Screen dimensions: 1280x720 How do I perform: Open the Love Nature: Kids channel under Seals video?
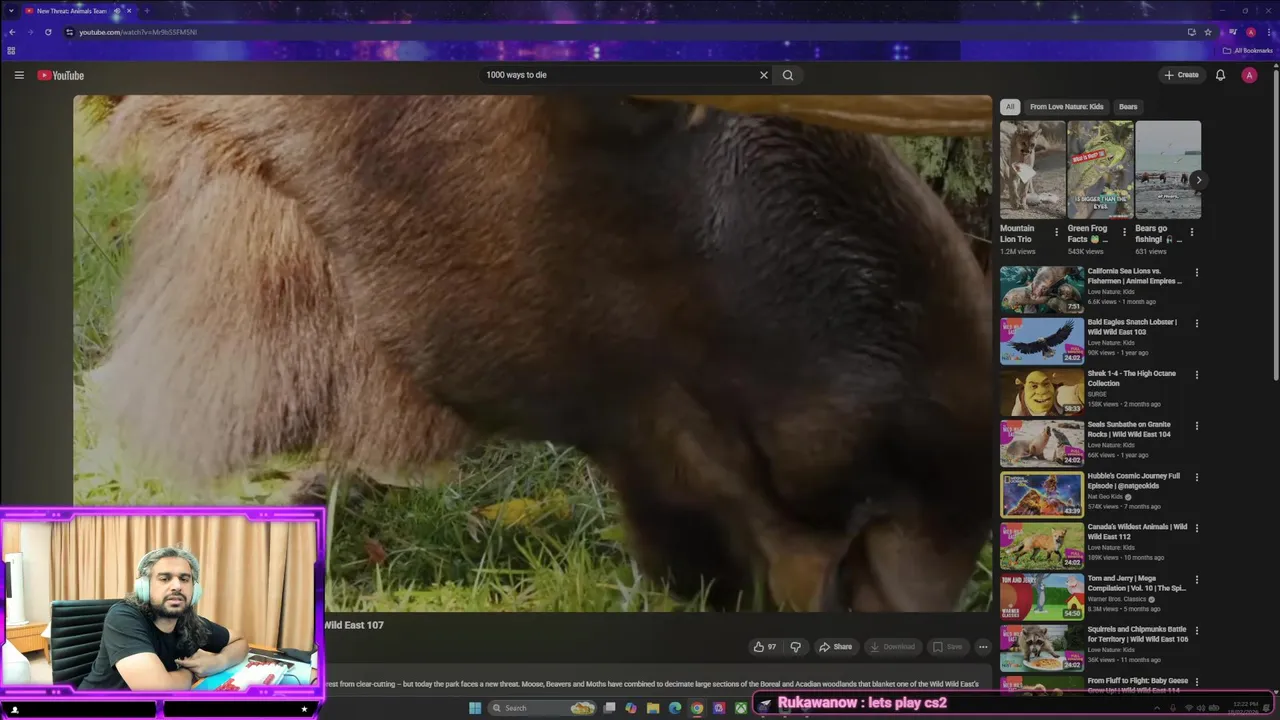click(1111, 445)
